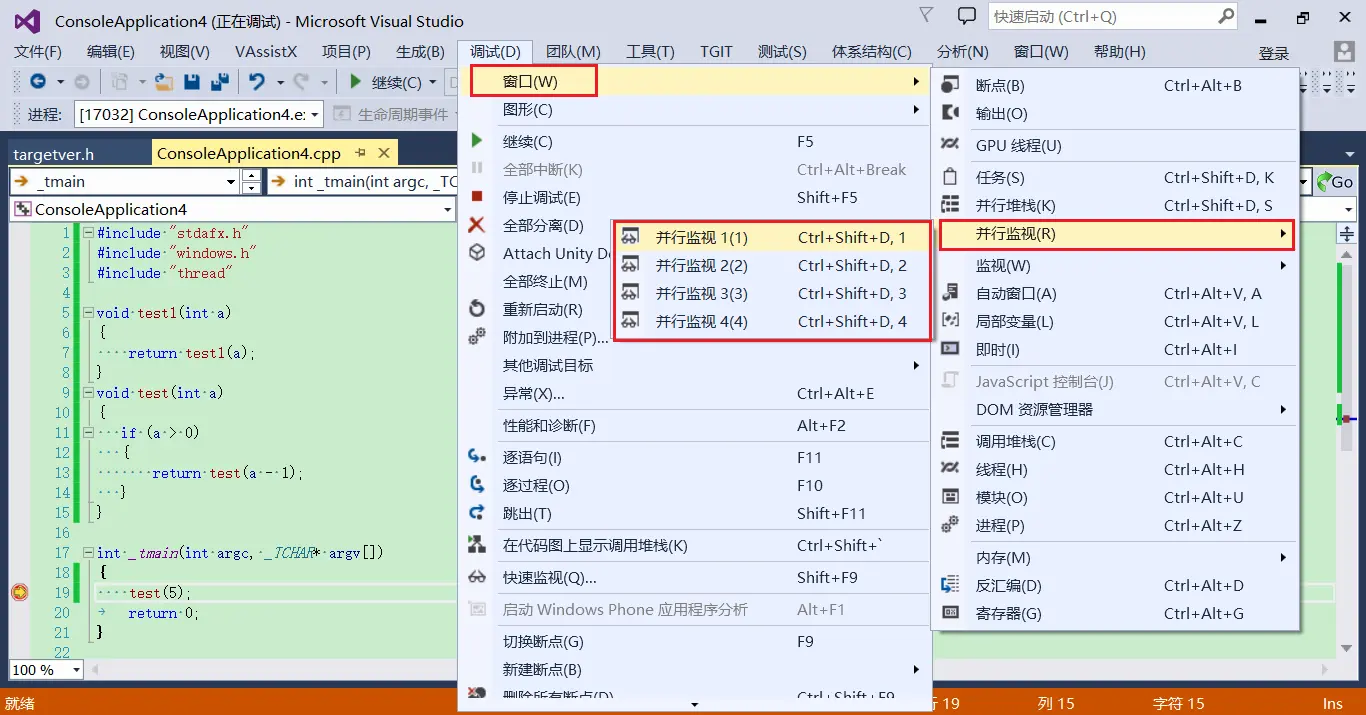Click the 登录 sign-in link
Image resolution: width=1366 pixels, height=715 pixels.
(1274, 53)
